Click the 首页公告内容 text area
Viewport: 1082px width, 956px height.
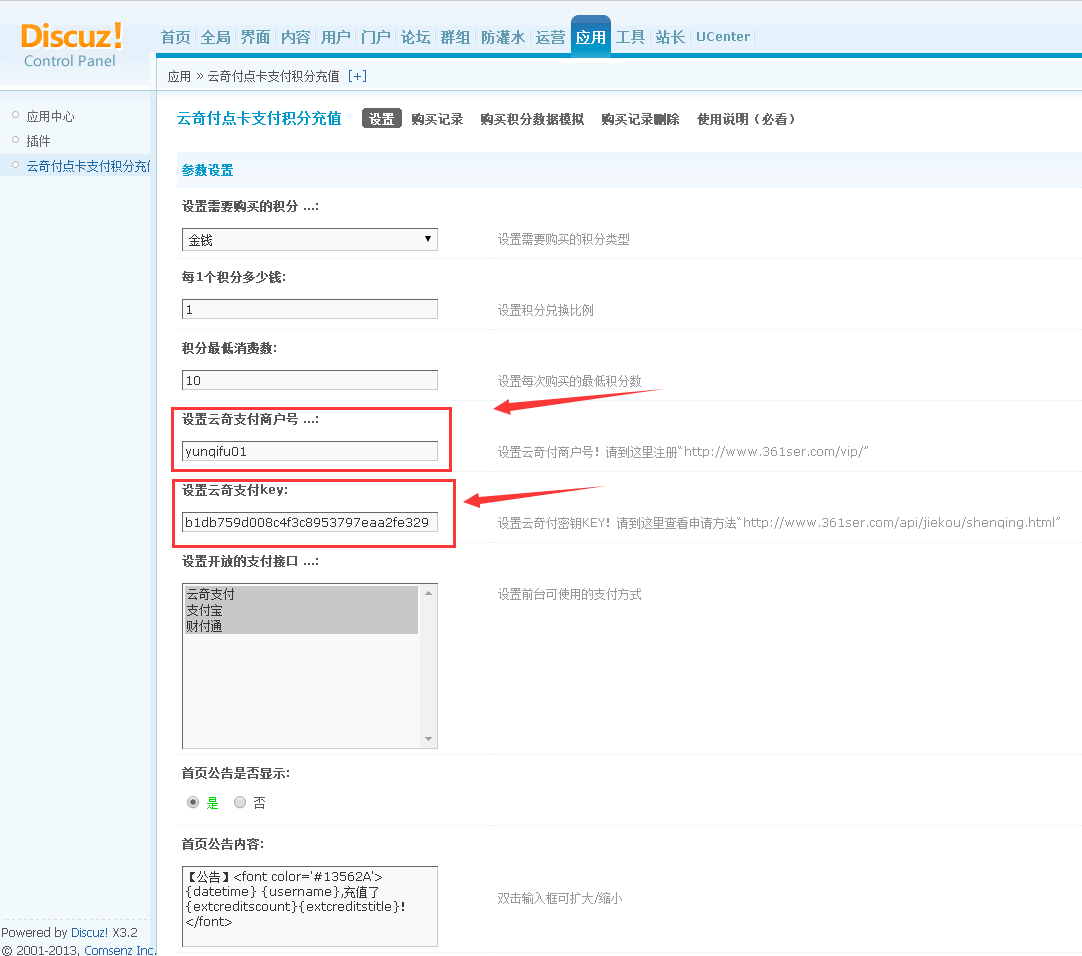coord(310,906)
